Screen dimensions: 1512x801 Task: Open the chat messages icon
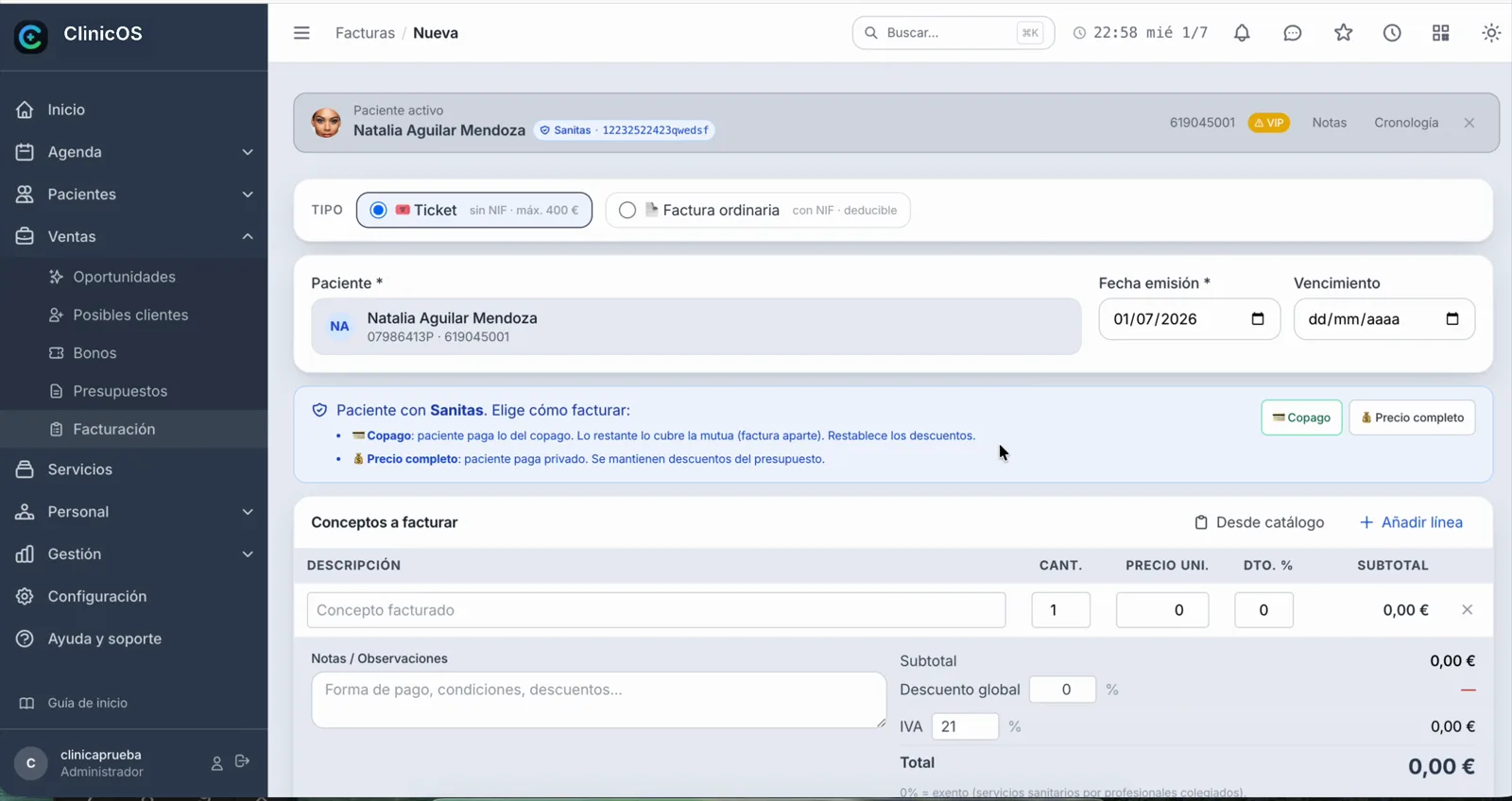pos(1292,33)
